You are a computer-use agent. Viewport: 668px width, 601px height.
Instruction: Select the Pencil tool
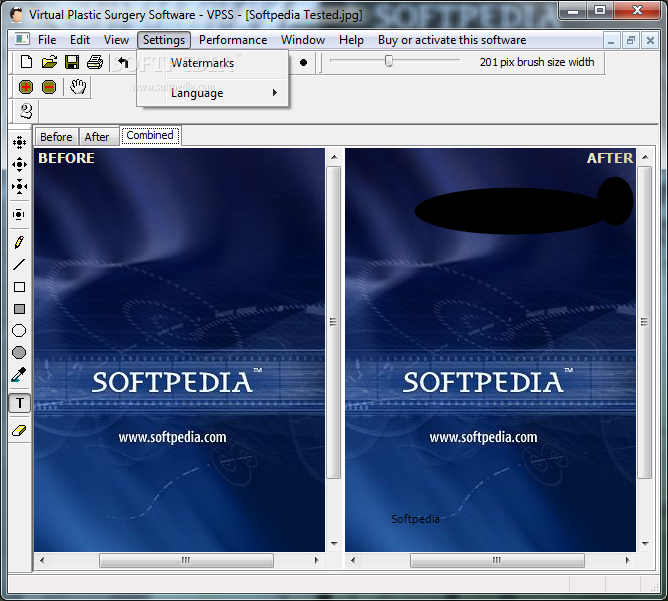pyautogui.click(x=19, y=242)
